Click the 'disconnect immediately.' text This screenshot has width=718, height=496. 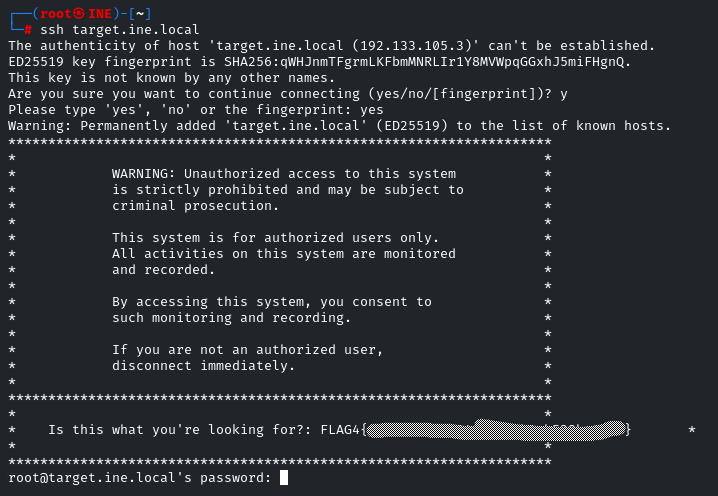pyautogui.click(x=204, y=366)
